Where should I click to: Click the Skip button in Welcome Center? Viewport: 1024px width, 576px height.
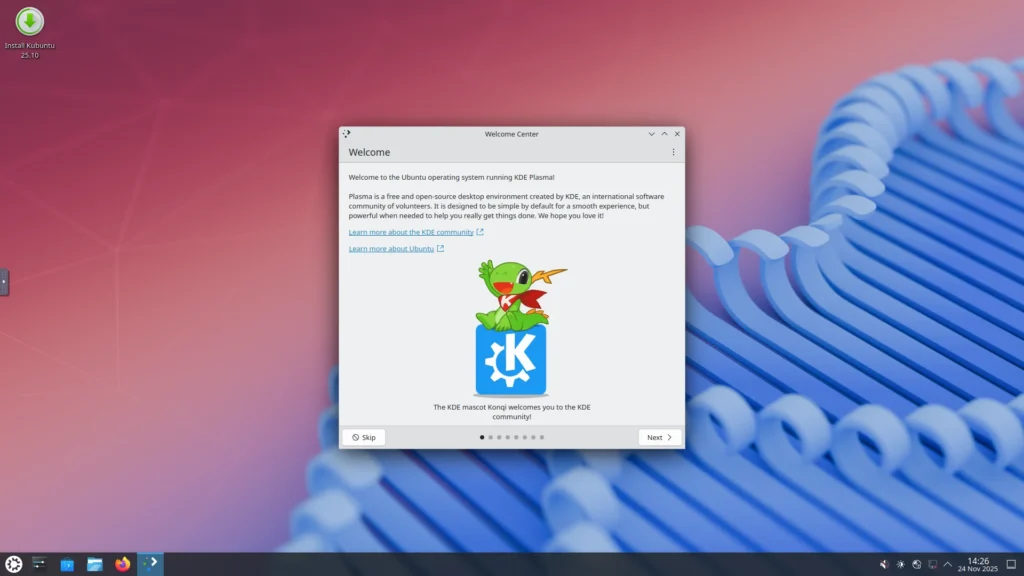coord(363,436)
